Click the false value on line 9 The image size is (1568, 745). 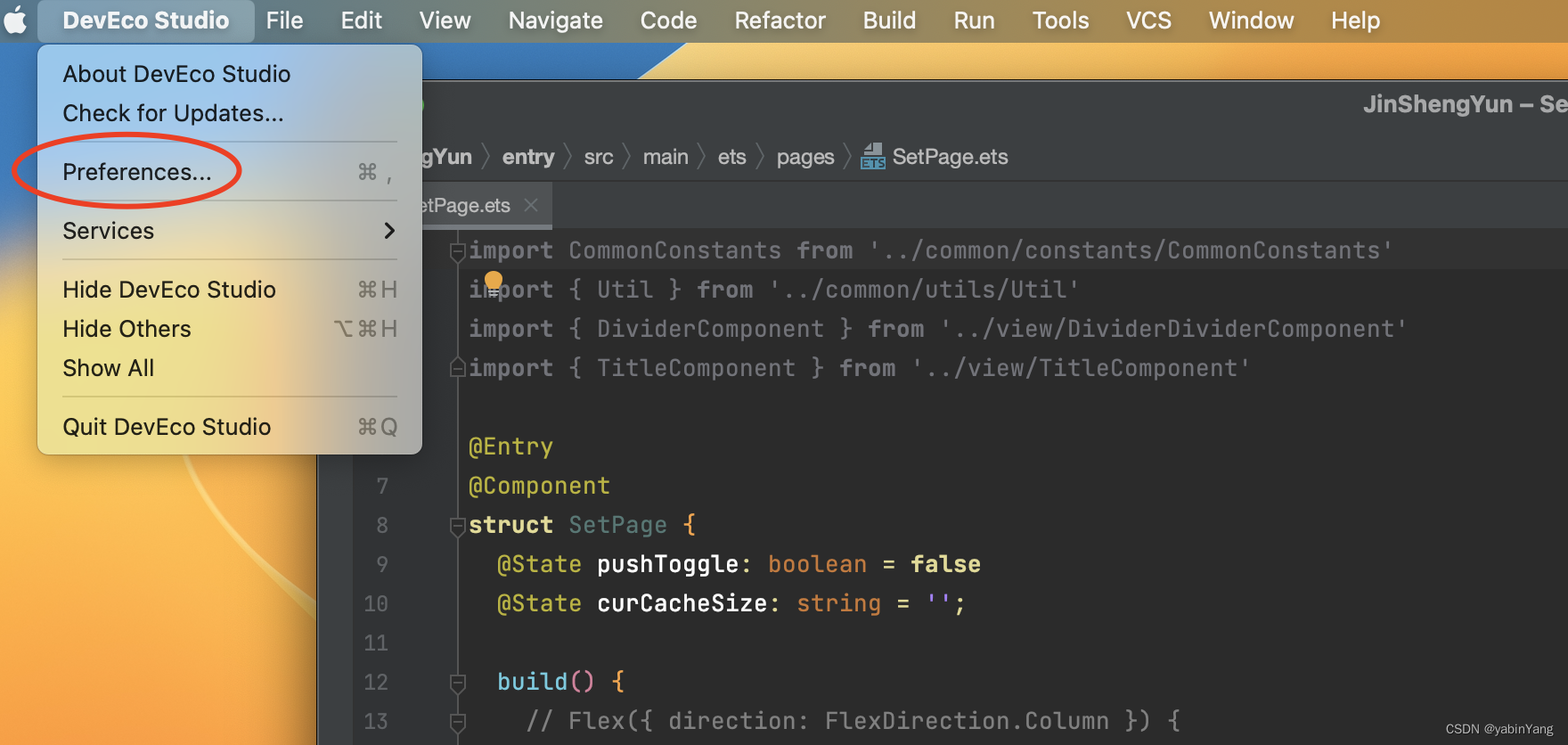click(945, 564)
